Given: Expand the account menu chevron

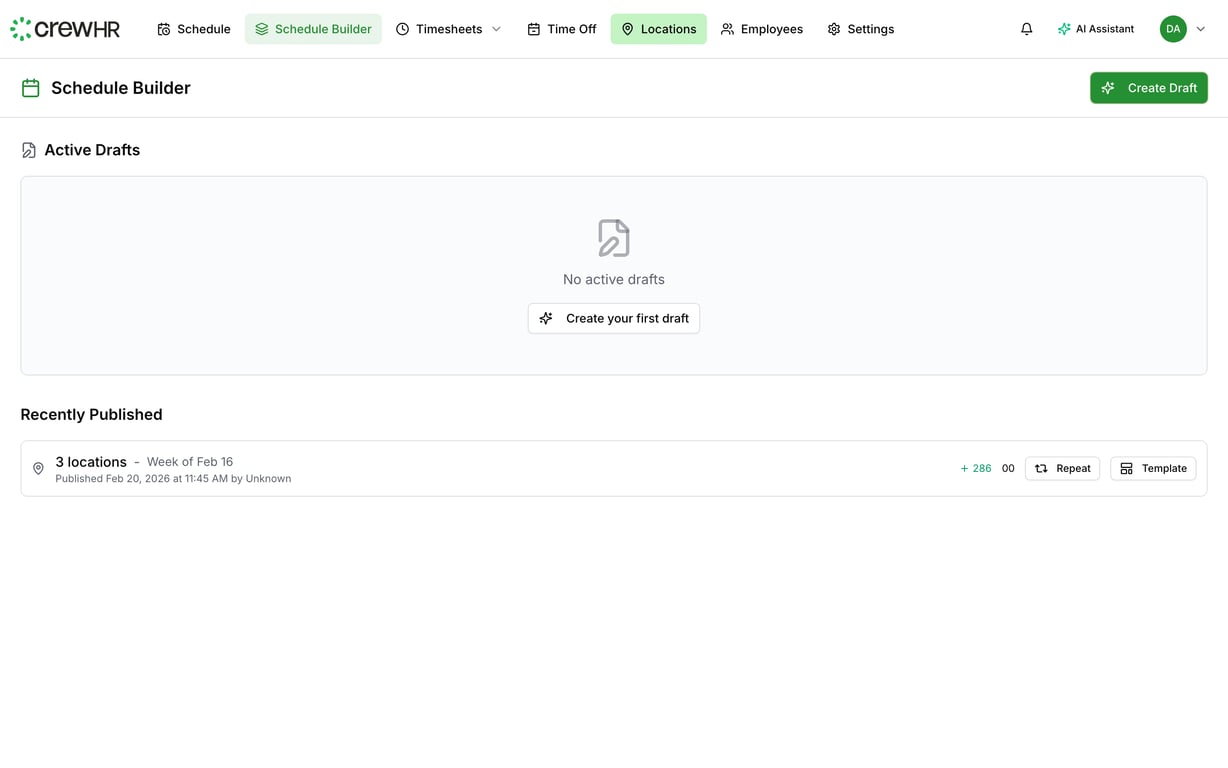Looking at the screenshot, I should pos(1201,29).
